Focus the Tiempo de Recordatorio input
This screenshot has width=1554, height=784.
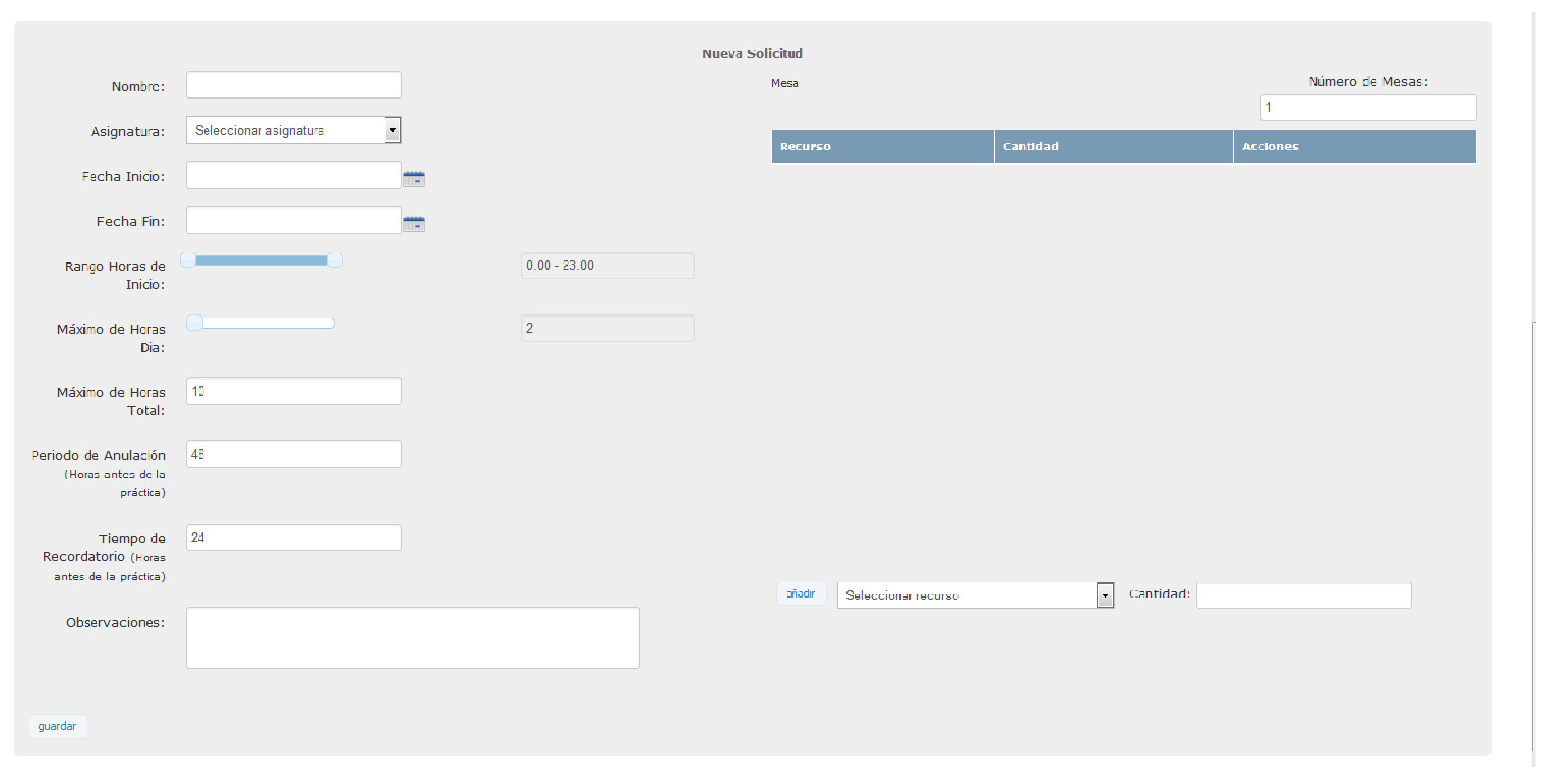[293, 537]
